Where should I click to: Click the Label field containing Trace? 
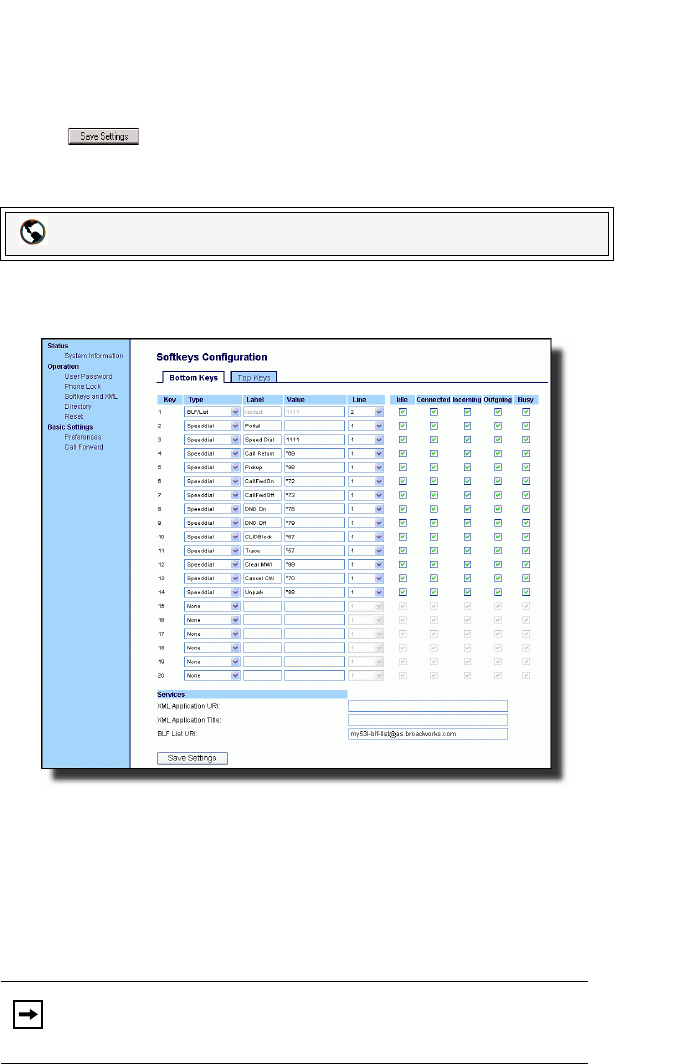pos(262,550)
